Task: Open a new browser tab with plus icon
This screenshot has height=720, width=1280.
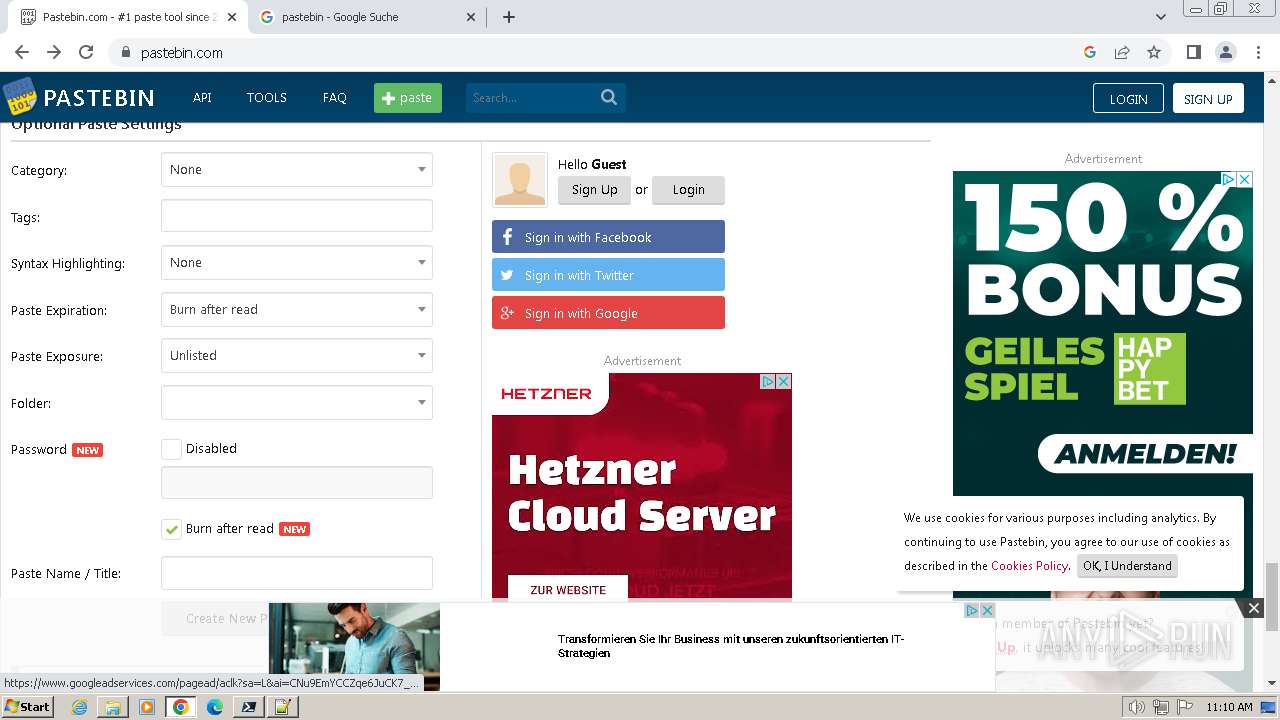Action: 508,17
